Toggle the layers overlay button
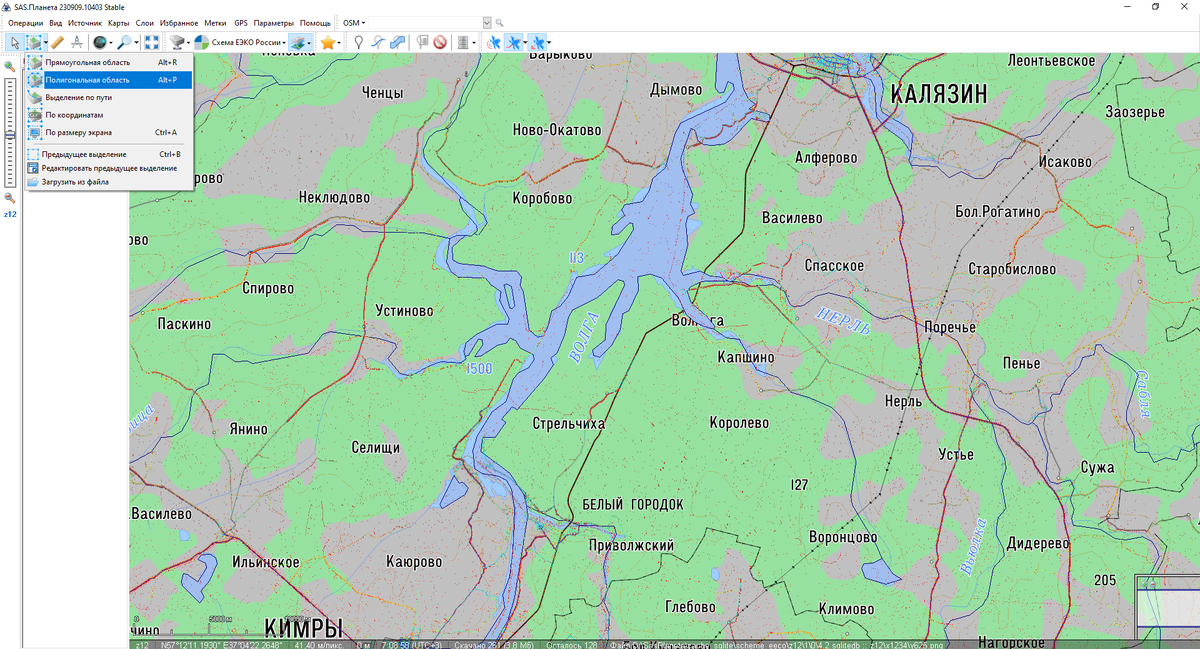 tap(300, 42)
